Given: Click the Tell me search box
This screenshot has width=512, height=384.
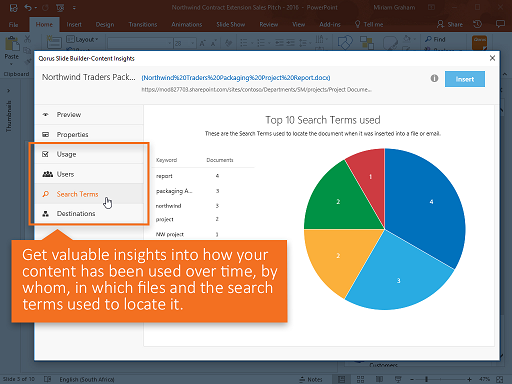Looking at the screenshot, I should (369, 24).
